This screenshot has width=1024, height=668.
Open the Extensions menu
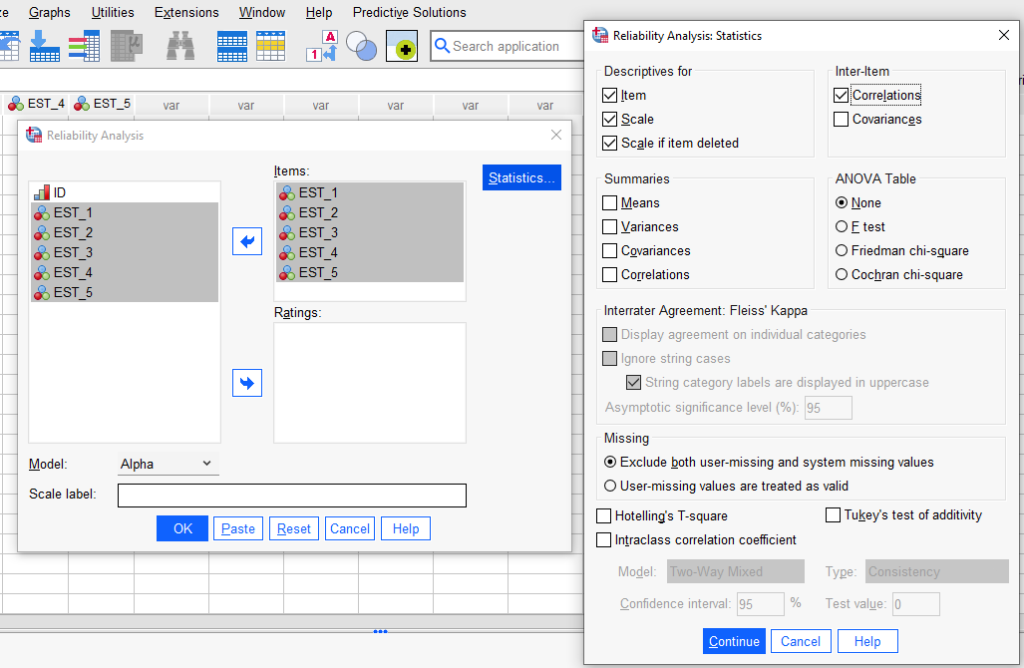click(x=186, y=13)
